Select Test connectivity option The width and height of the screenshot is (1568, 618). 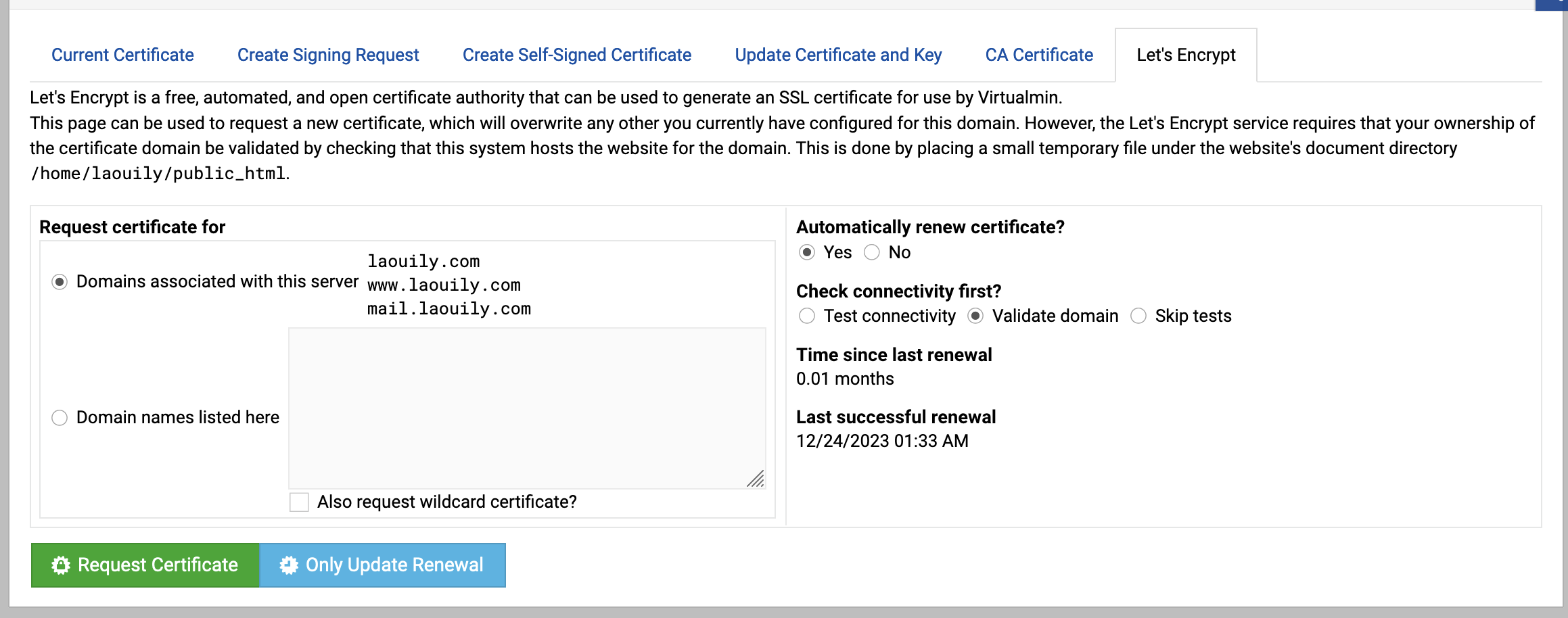(x=806, y=316)
